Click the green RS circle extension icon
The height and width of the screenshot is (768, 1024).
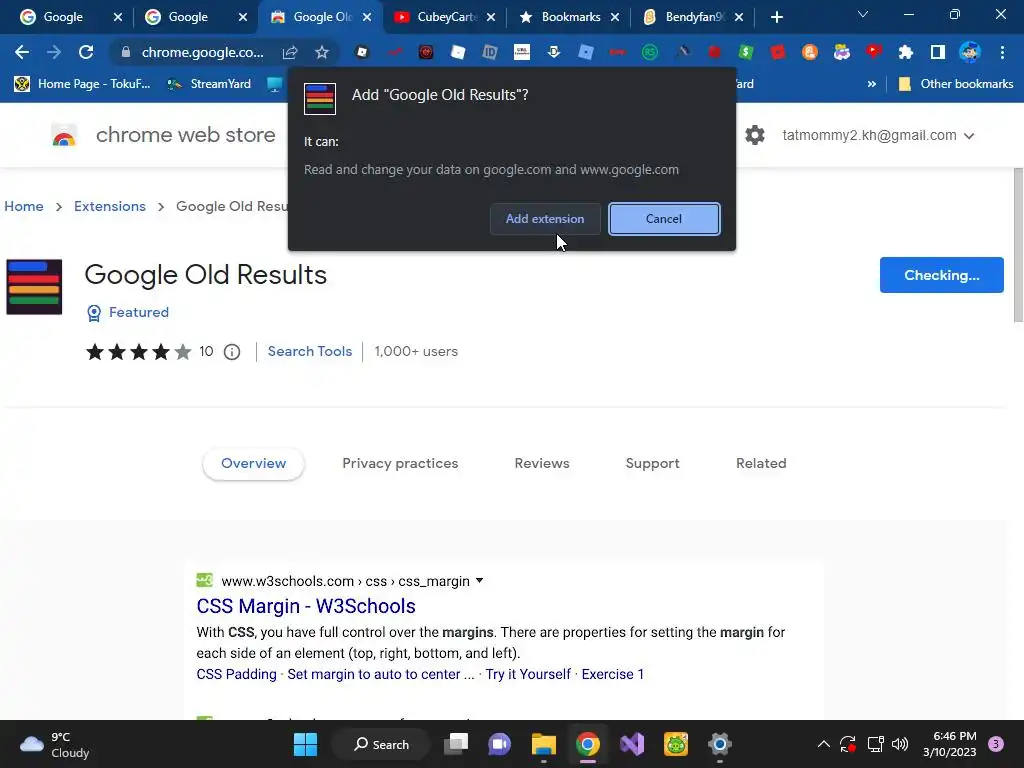(x=649, y=52)
